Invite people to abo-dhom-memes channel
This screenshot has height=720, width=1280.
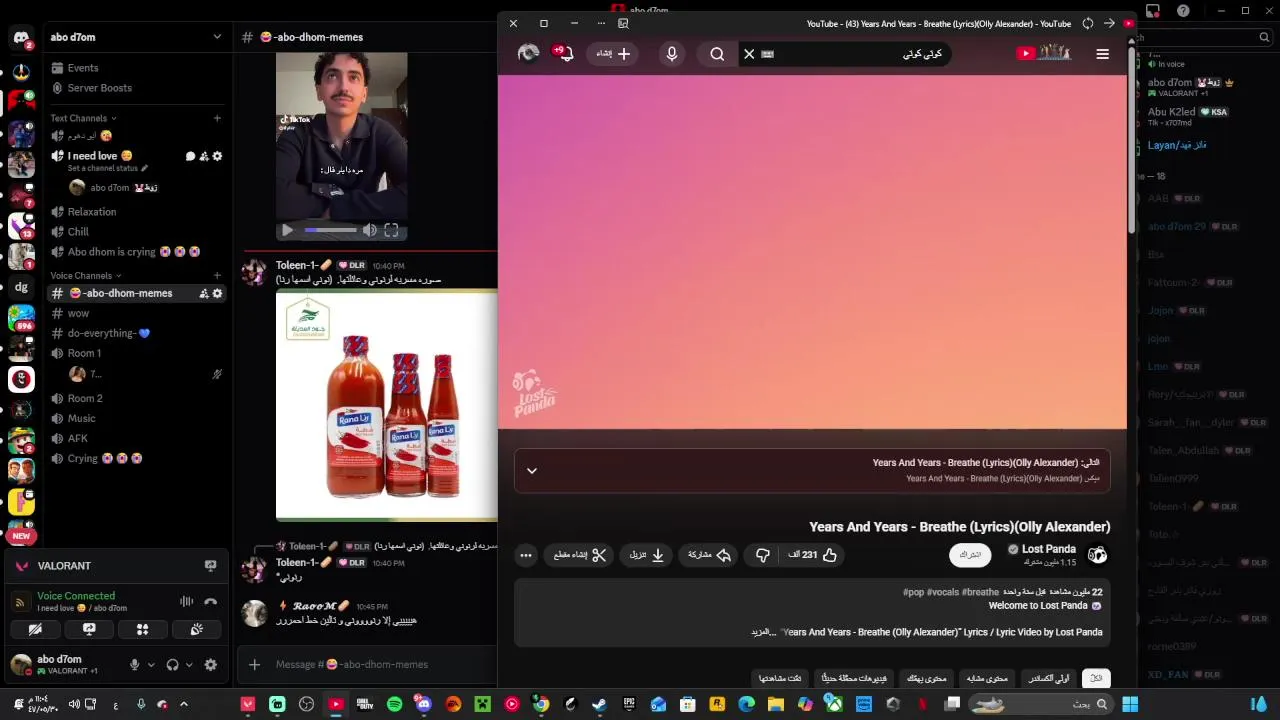pos(204,293)
